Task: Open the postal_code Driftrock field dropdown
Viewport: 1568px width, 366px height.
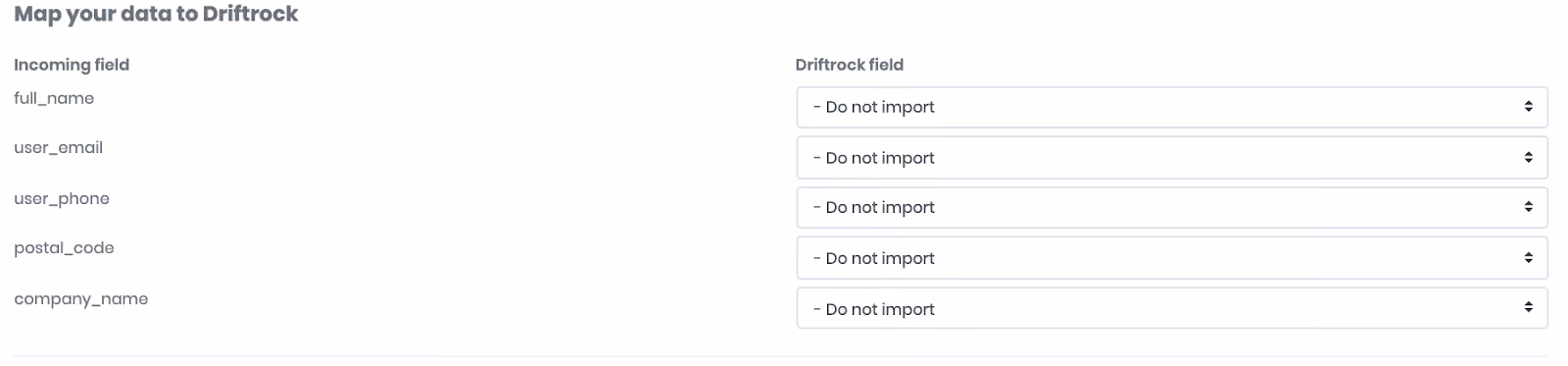Action: pos(1171,258)
